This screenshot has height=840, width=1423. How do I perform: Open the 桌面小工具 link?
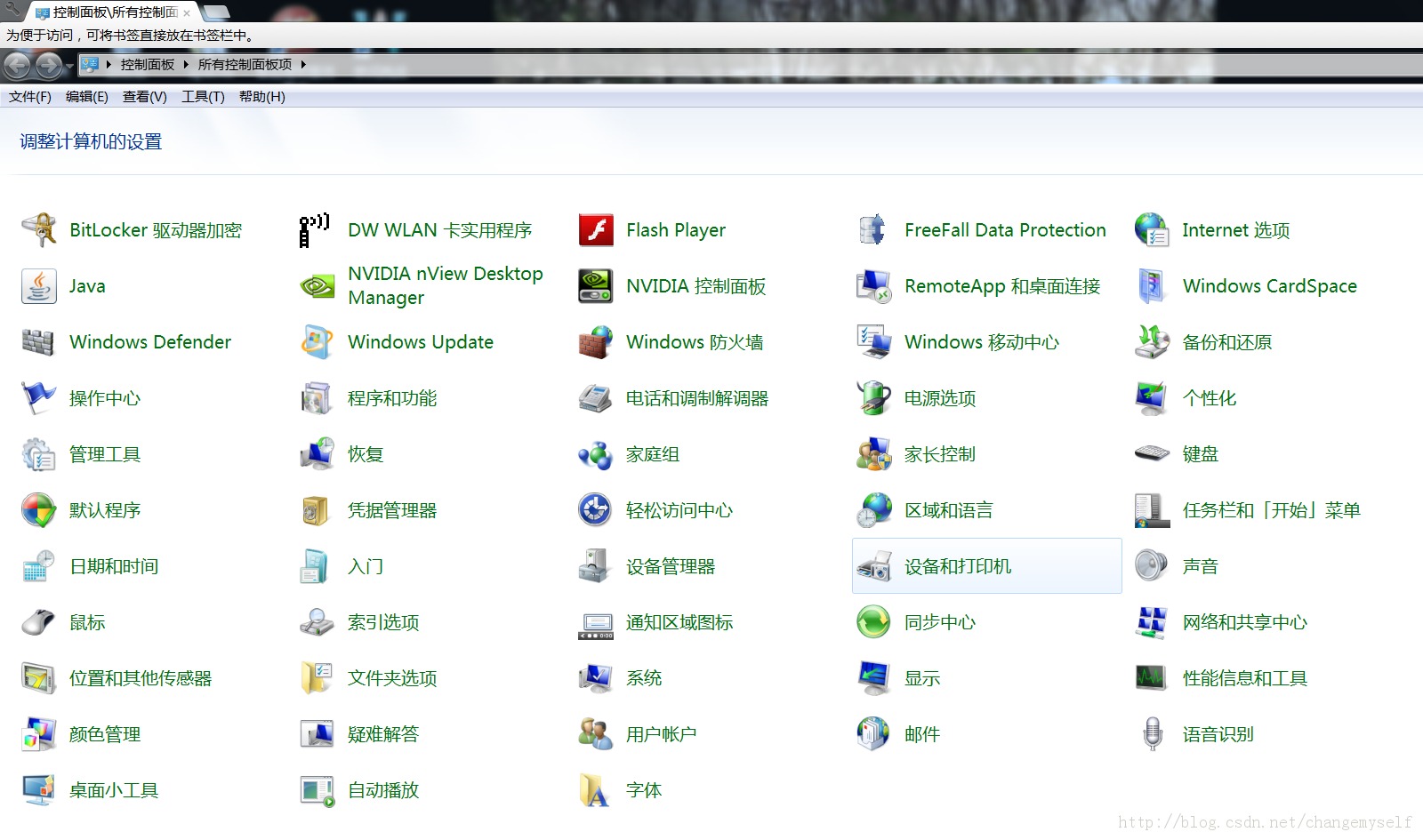(114, 790)
